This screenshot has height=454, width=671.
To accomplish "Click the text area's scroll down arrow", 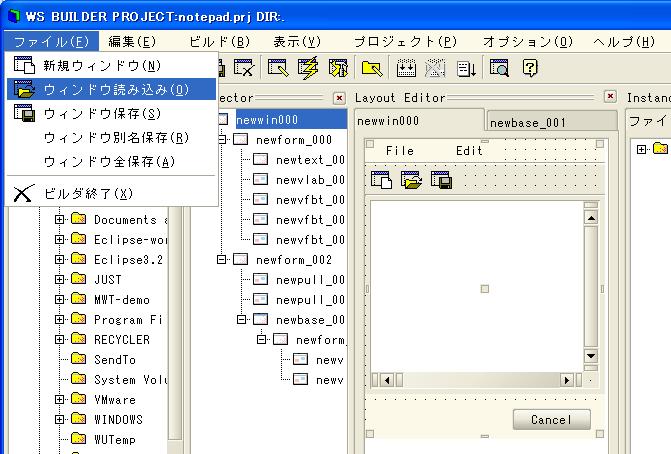I will tap(591, 356).
